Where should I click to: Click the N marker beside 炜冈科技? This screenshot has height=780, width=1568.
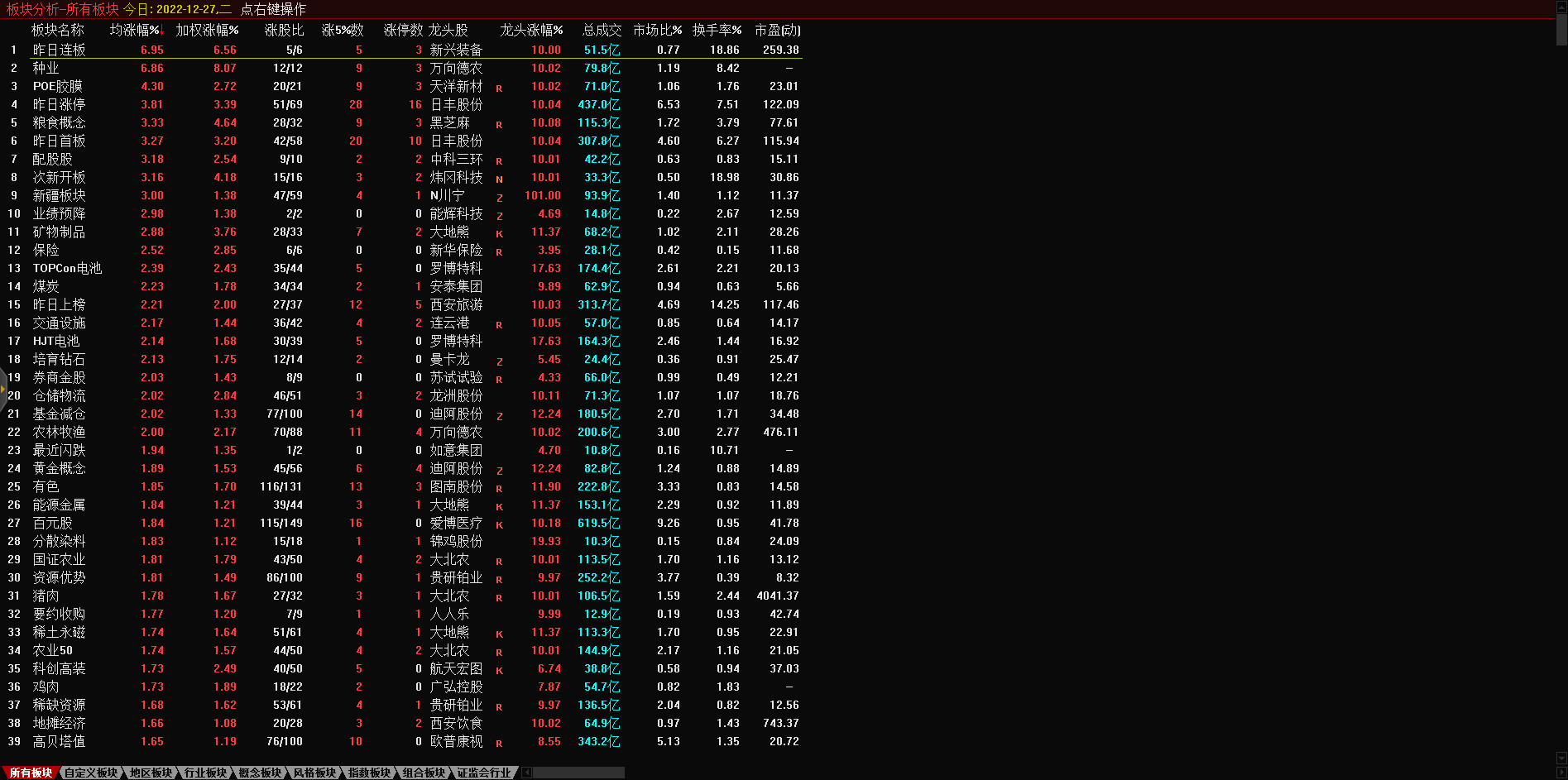pyautogui.click(x=499, y=179)
